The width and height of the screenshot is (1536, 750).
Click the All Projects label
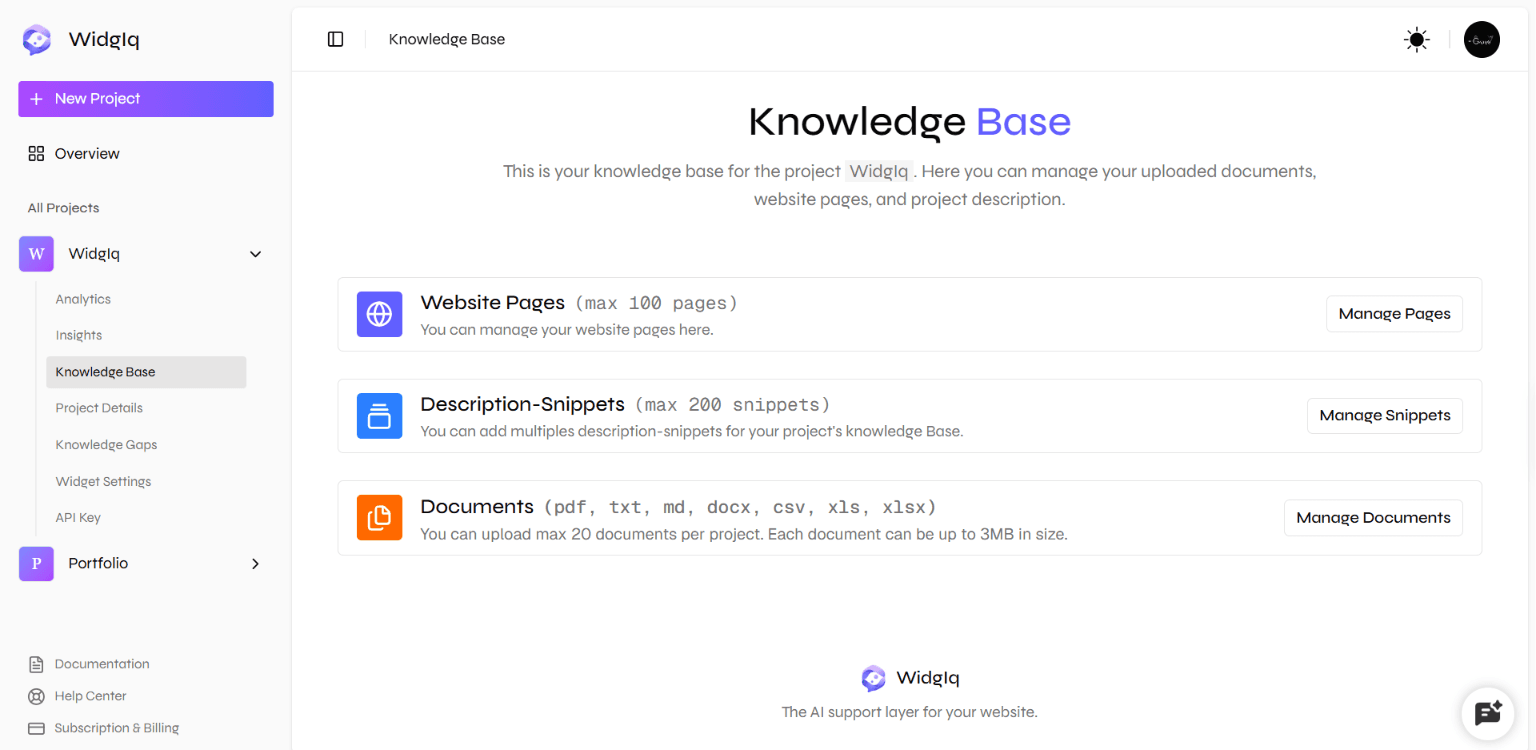63,208
